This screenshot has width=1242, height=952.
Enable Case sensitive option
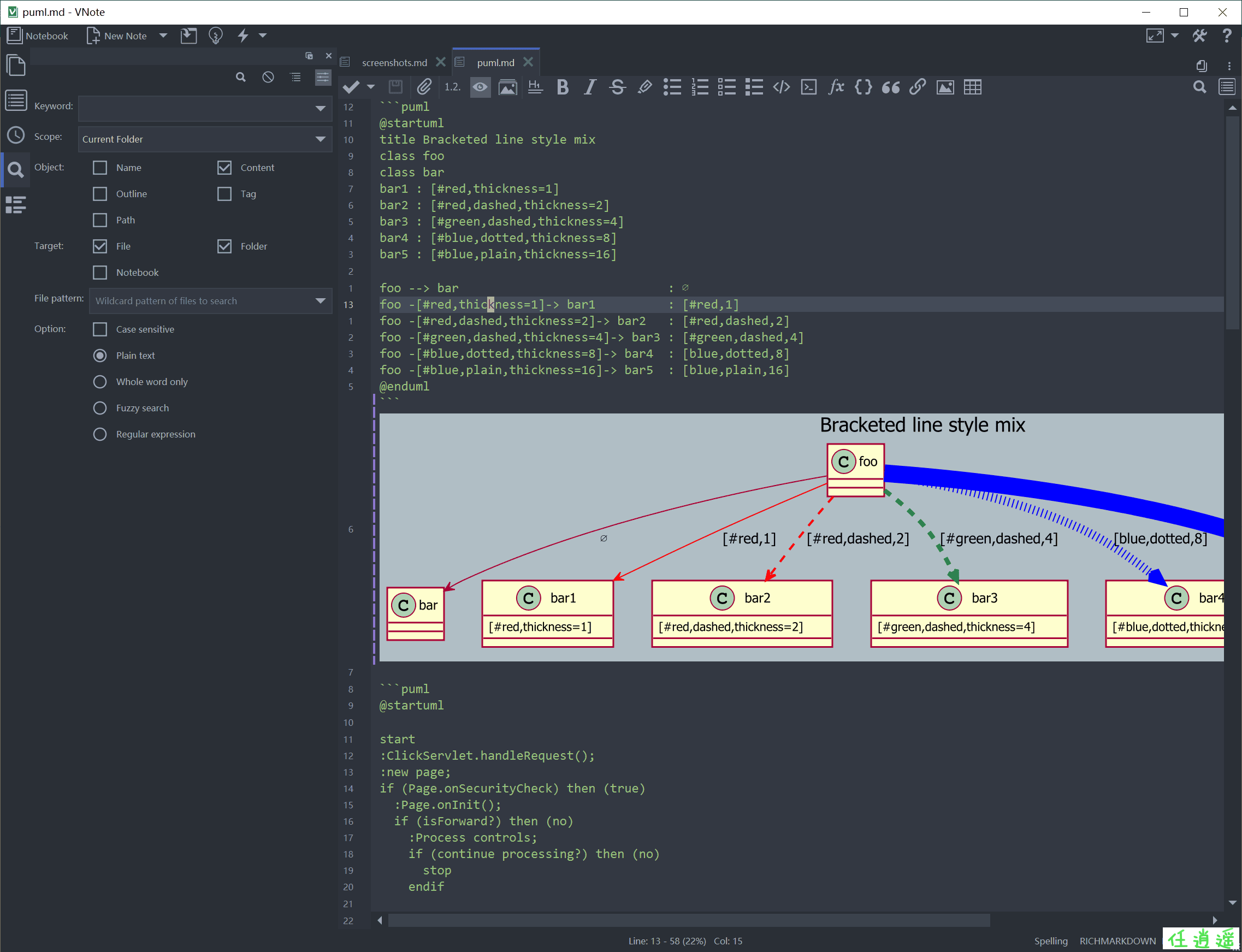tap(100, 329)
